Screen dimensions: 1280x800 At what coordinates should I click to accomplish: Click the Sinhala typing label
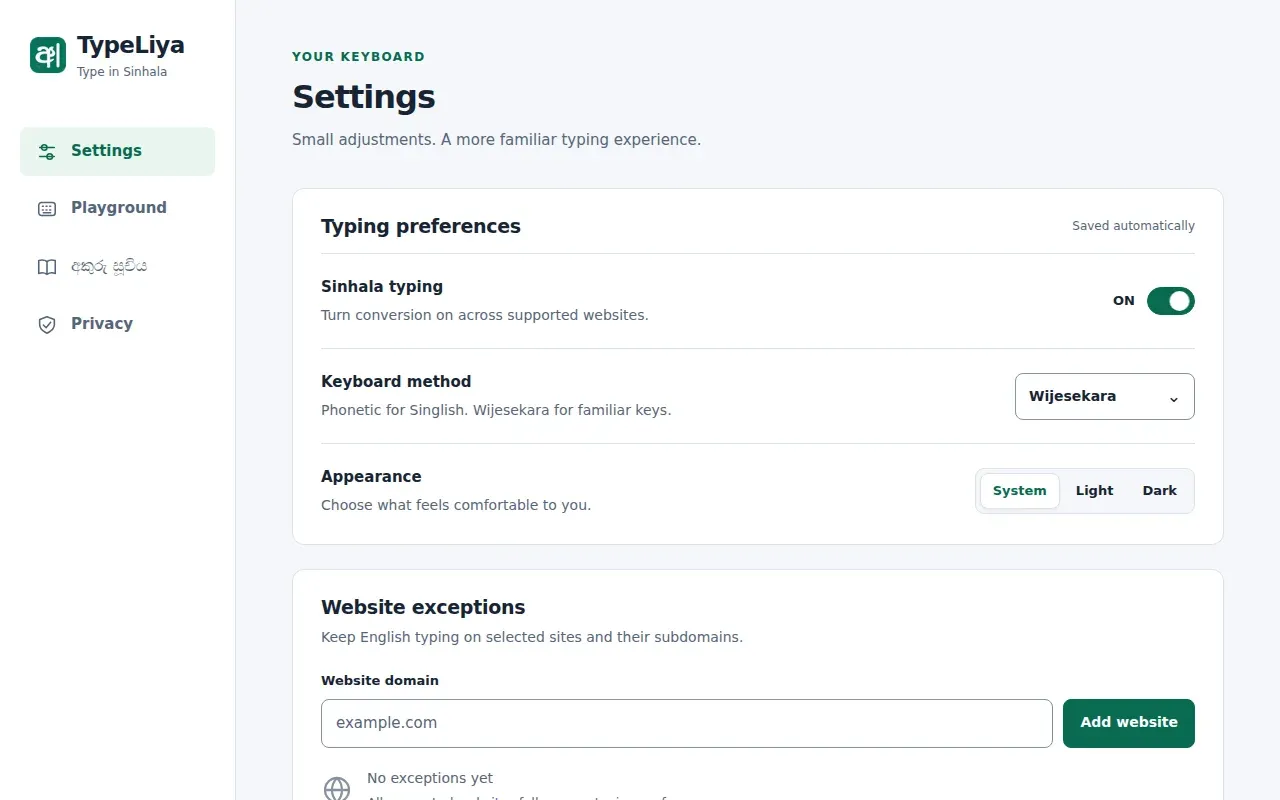[382, 287]
